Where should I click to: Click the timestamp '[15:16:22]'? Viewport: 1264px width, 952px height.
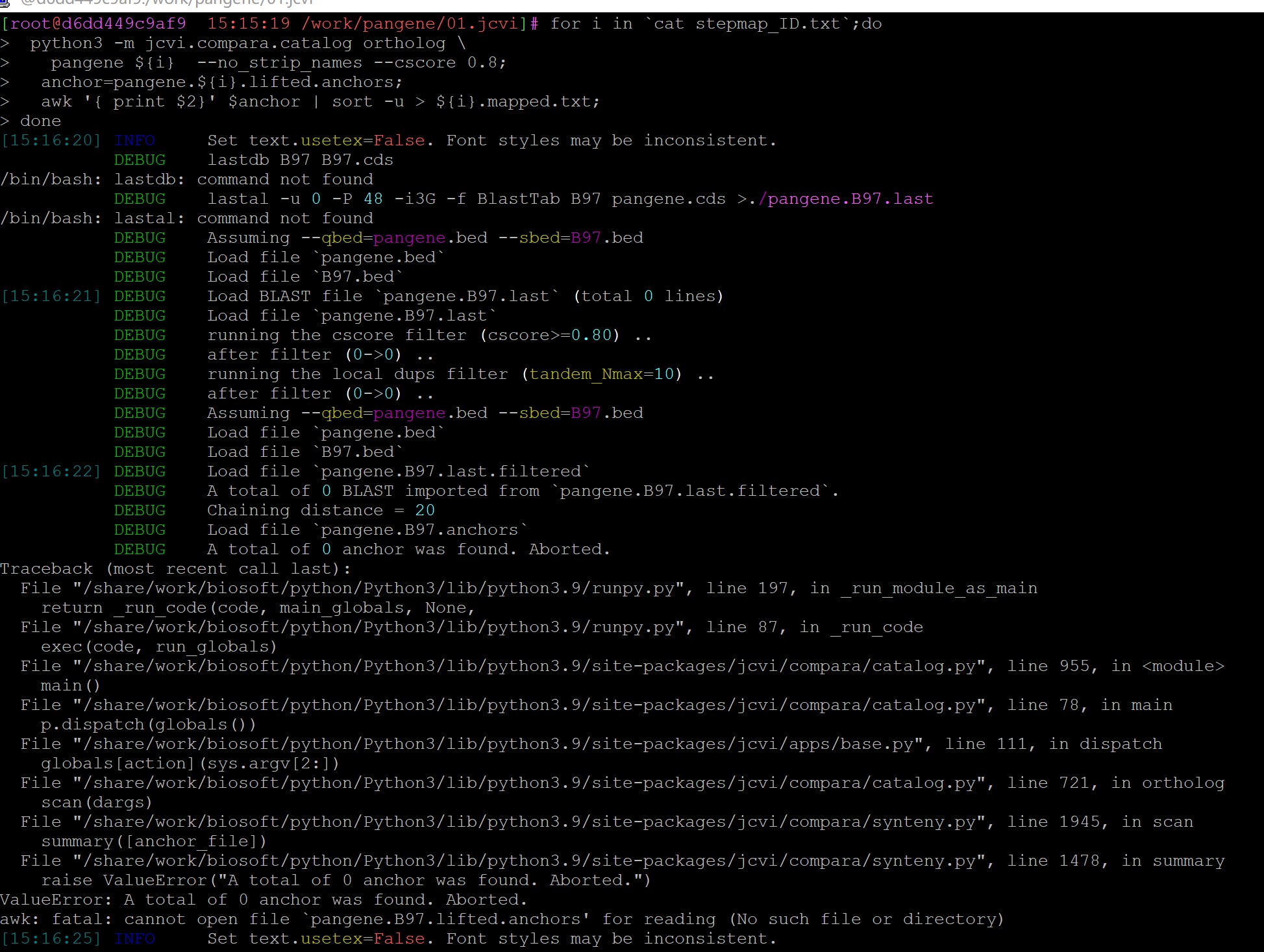(51, 472)
